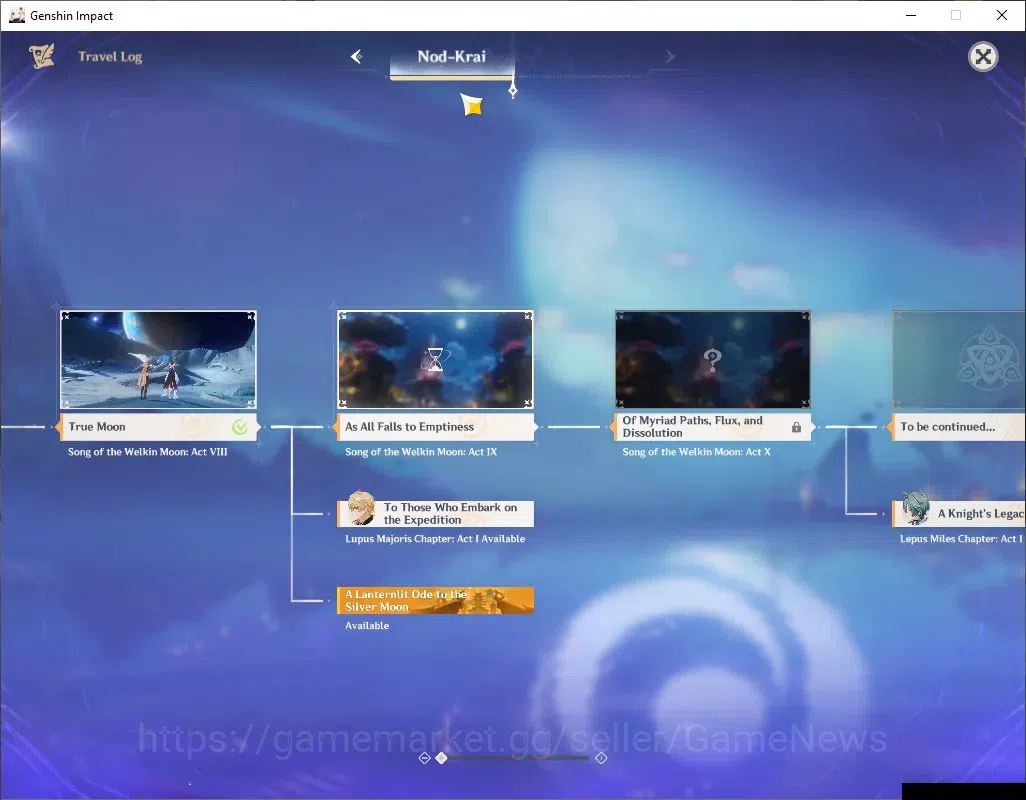Click 'Song of the Welkin Moon: Act VIII' text
Viewport: 1026px width, 800px height.
(148, 452)
